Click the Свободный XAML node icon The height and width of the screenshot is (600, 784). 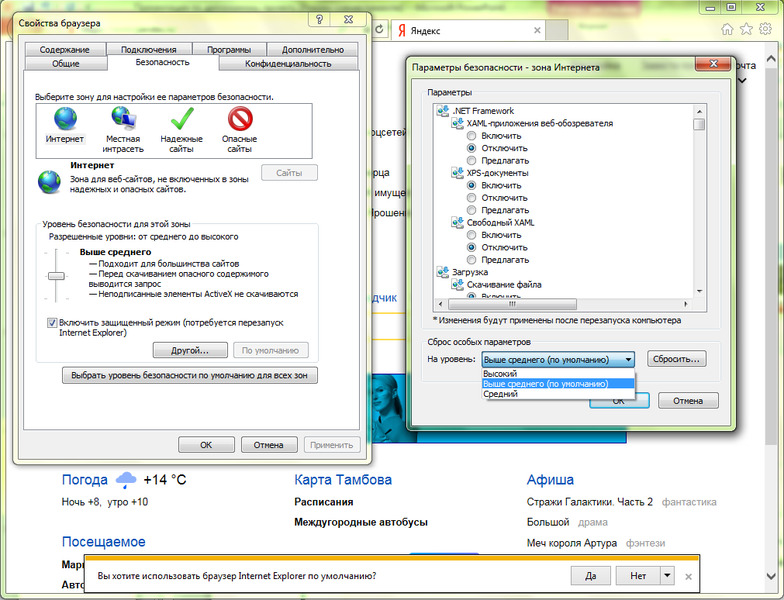pyautogui.click(x=458, y=222)
